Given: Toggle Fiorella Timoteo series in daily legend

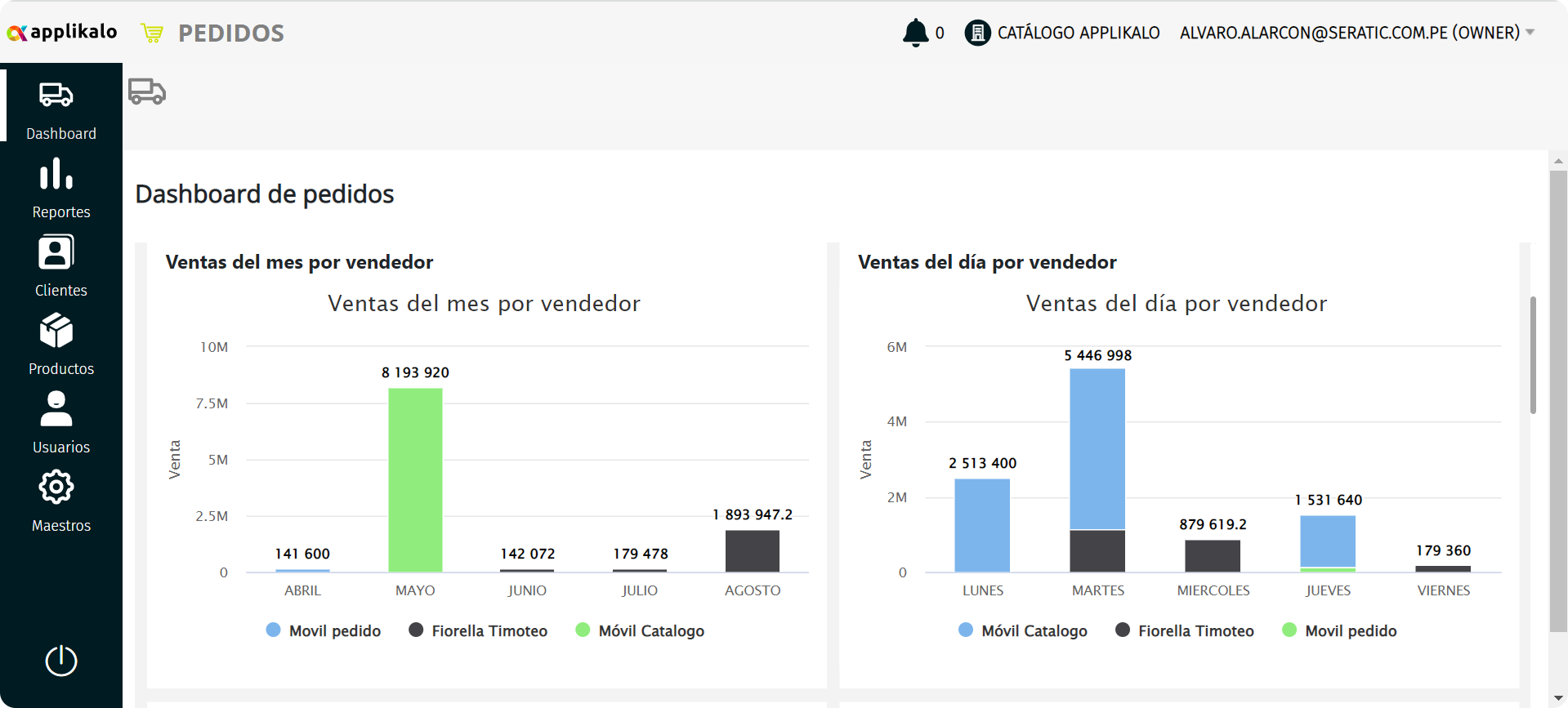Looking at the screenshot, I should (x=1185, y=630).
